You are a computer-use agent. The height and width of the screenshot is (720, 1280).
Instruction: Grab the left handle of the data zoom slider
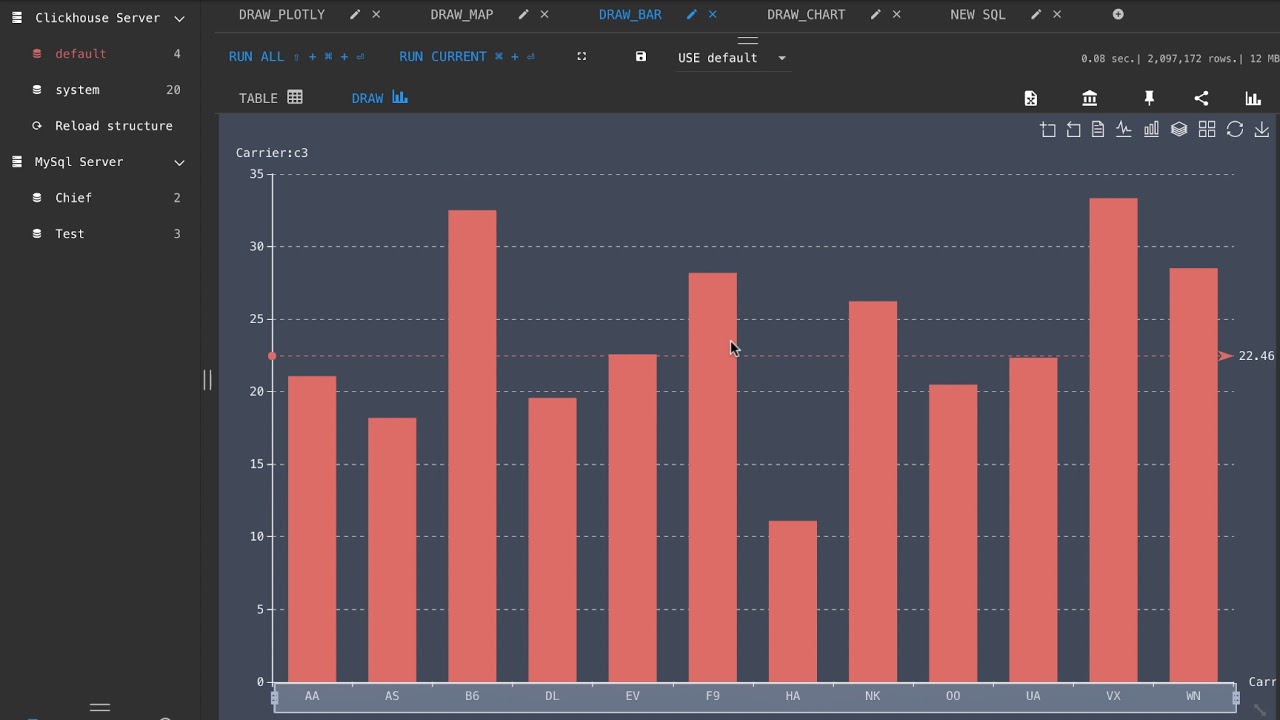point(275,698)
